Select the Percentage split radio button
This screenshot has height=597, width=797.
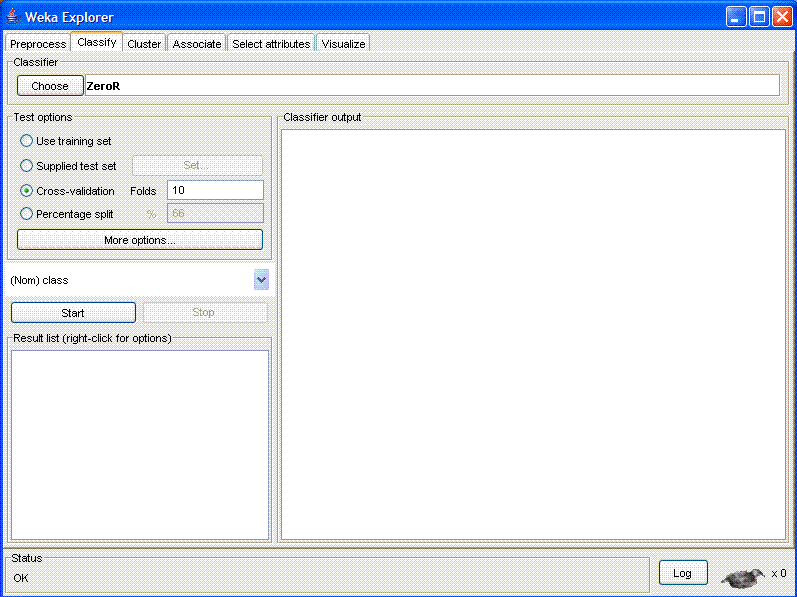click(26, 214)
